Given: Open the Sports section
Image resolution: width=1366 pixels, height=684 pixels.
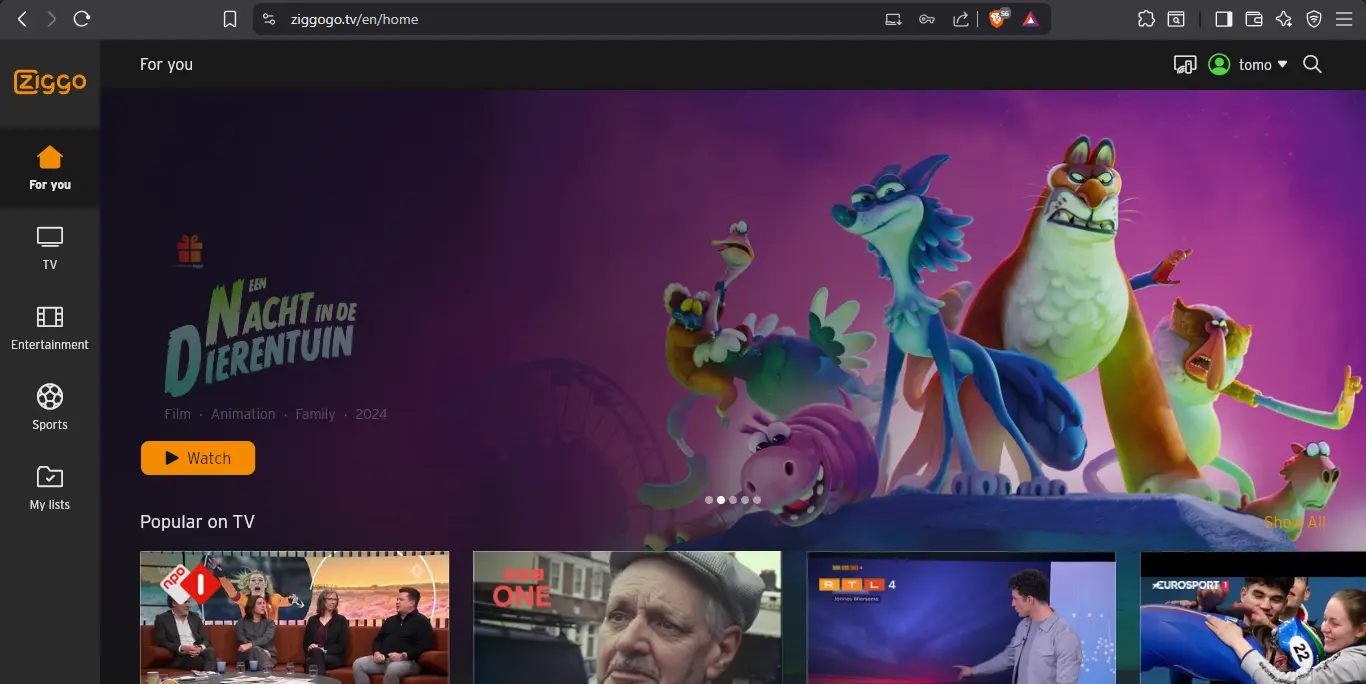Looking at the screenshot, I should point(50,408).
